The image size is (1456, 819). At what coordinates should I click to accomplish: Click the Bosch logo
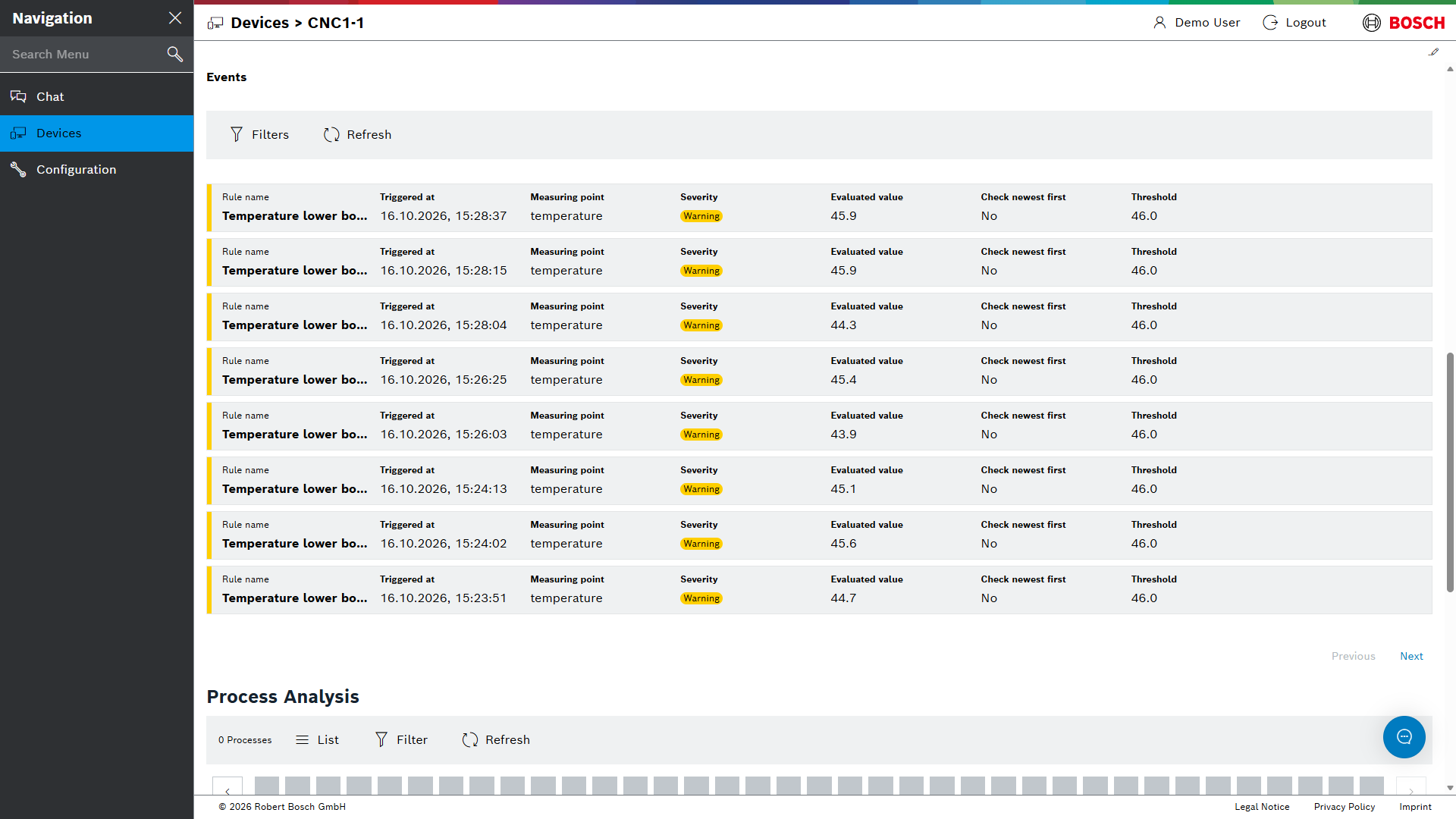pos(1404,23)
